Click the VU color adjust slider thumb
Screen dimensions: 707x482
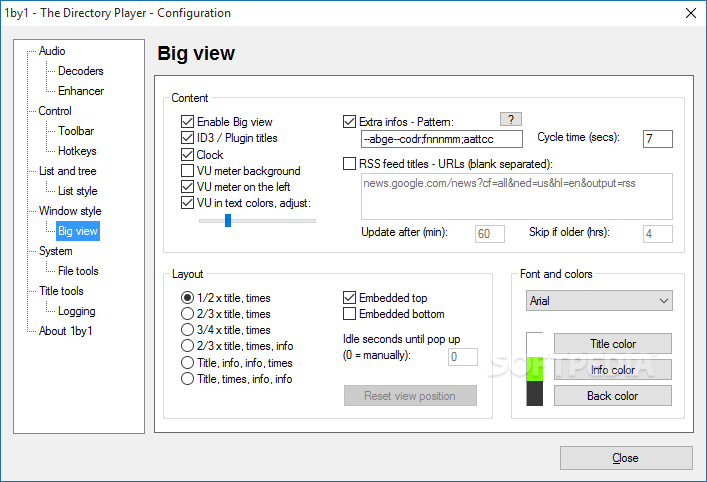(x=228, y=220)
